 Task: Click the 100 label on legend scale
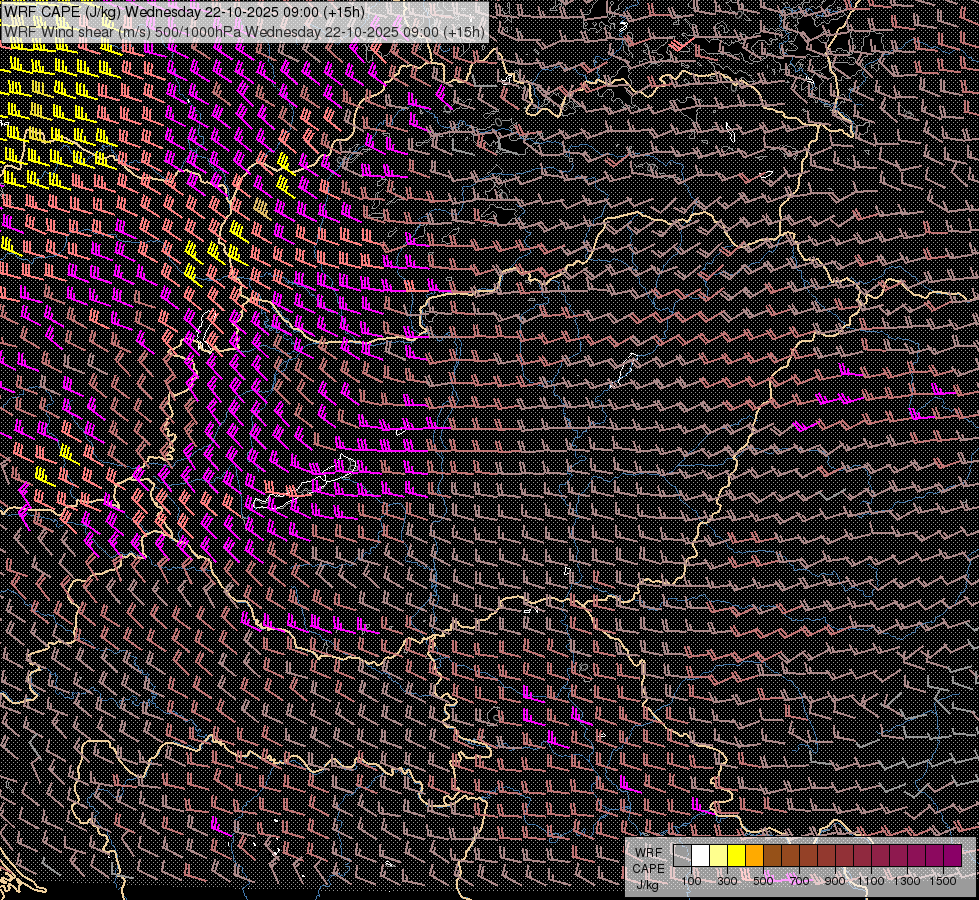tap(691, 881)
